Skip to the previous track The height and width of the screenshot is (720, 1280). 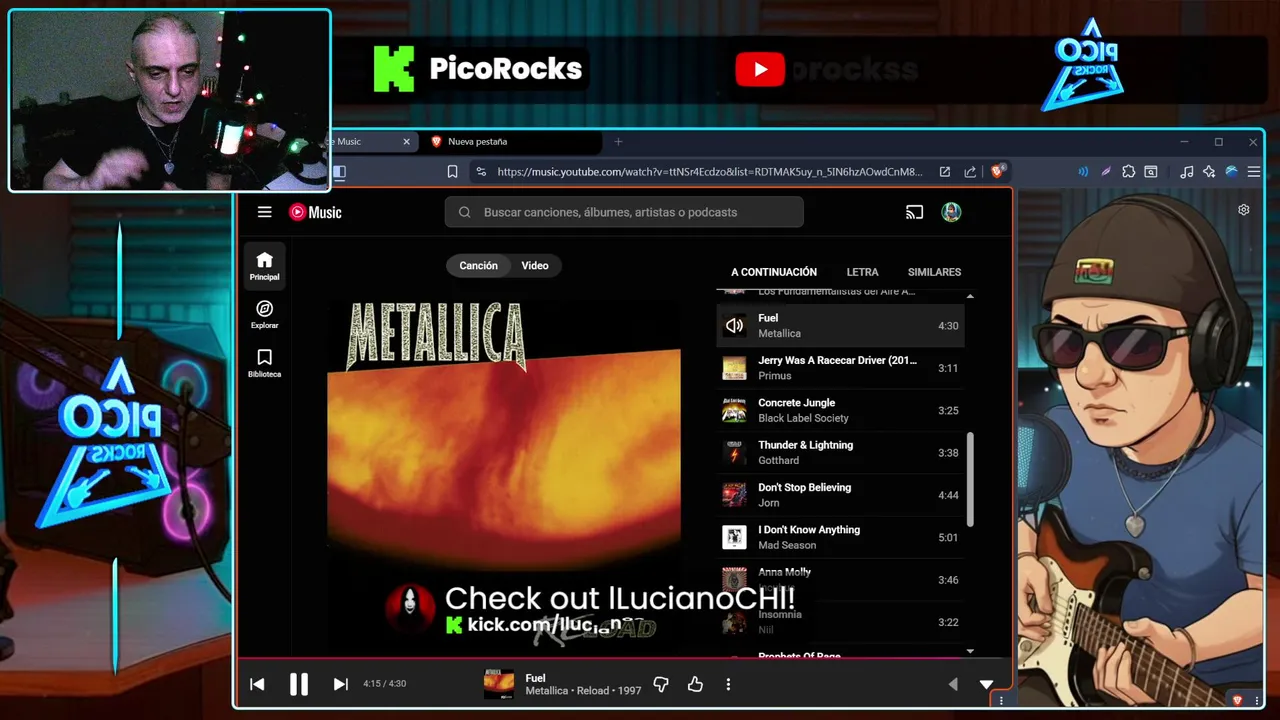coord(257,684)
